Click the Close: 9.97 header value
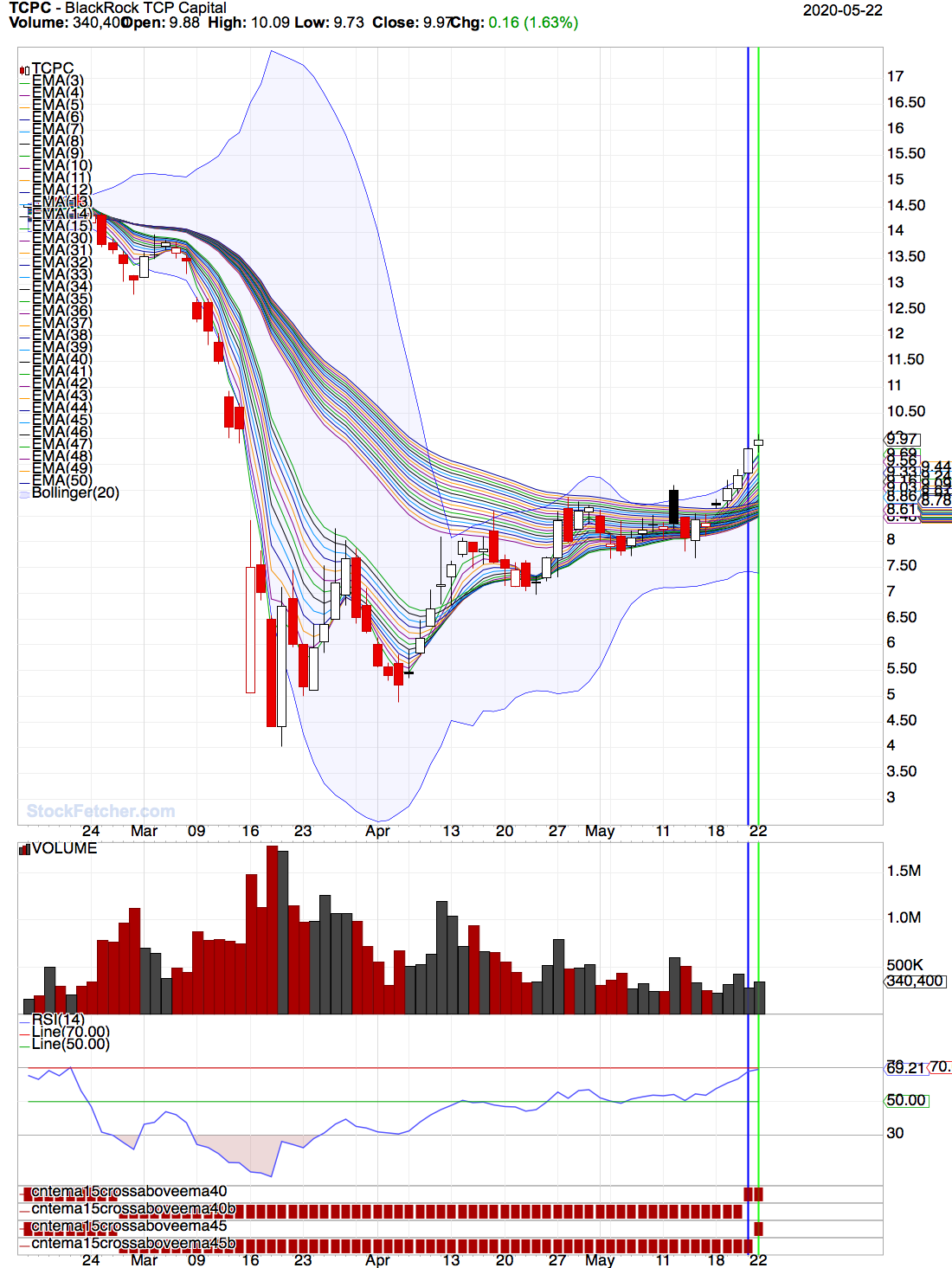952x1268 pixels. click(x=411, y=23)
